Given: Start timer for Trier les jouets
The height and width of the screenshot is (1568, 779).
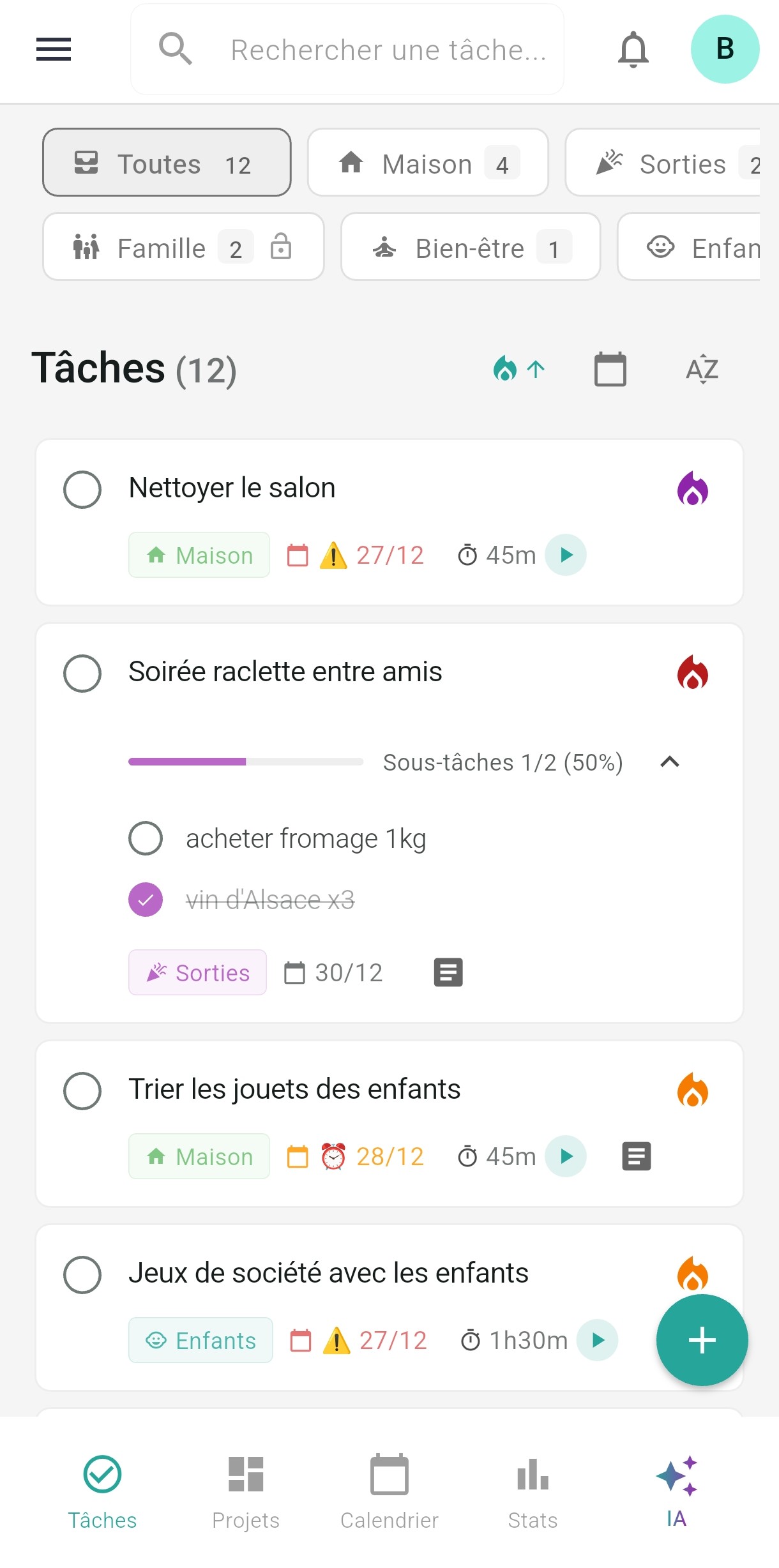Looking at the screenshot, I should pos(566,1156).
